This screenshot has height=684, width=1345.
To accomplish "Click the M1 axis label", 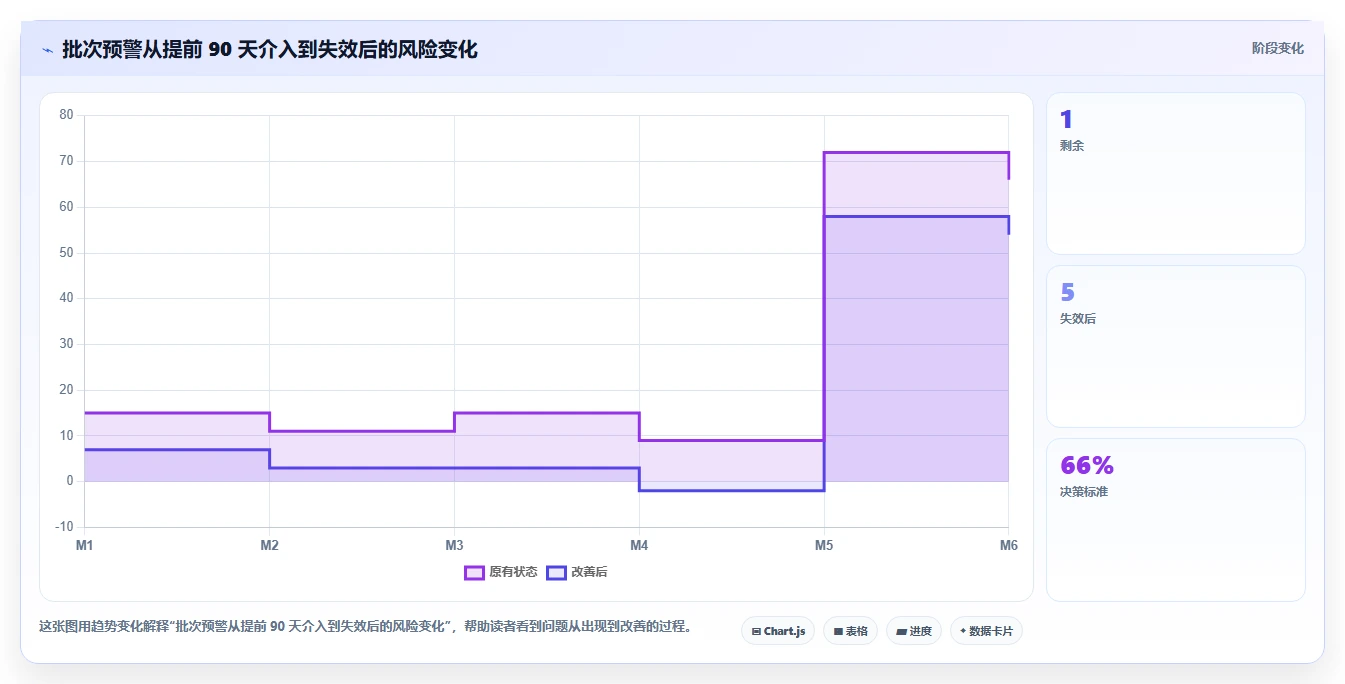I will (84, 545).
